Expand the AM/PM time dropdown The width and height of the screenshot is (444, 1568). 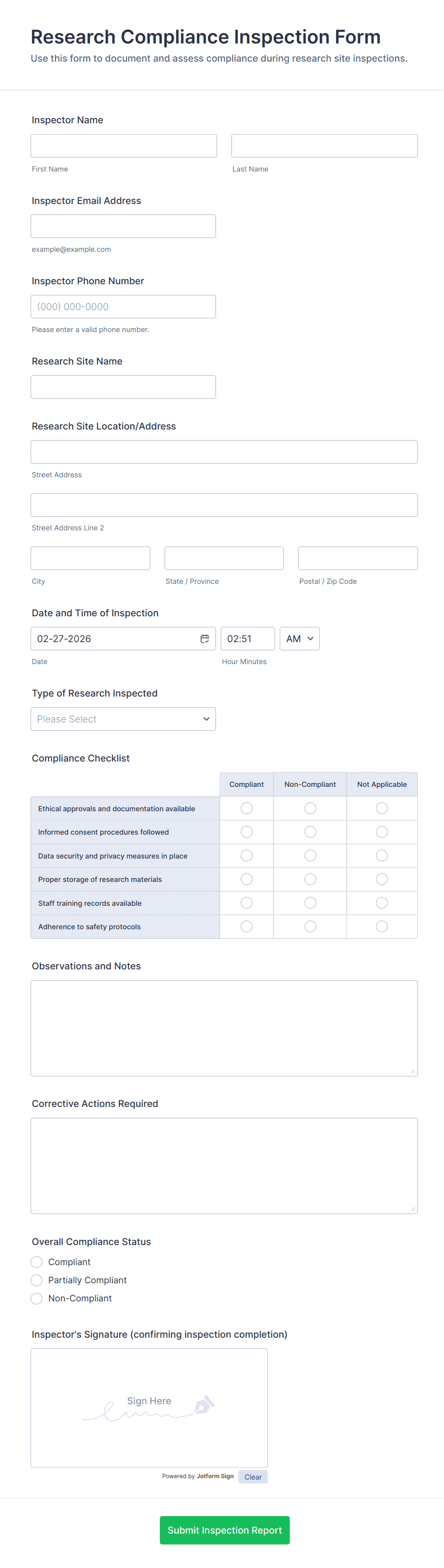pos(299,638)
